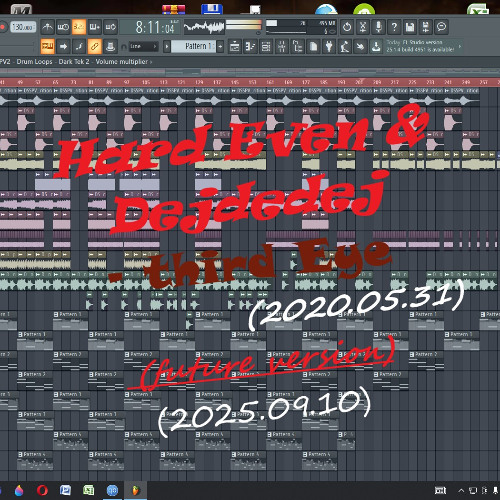Click the Volume multiplier hint text
This screenshot has width=500, height=500.
(122, 62)
